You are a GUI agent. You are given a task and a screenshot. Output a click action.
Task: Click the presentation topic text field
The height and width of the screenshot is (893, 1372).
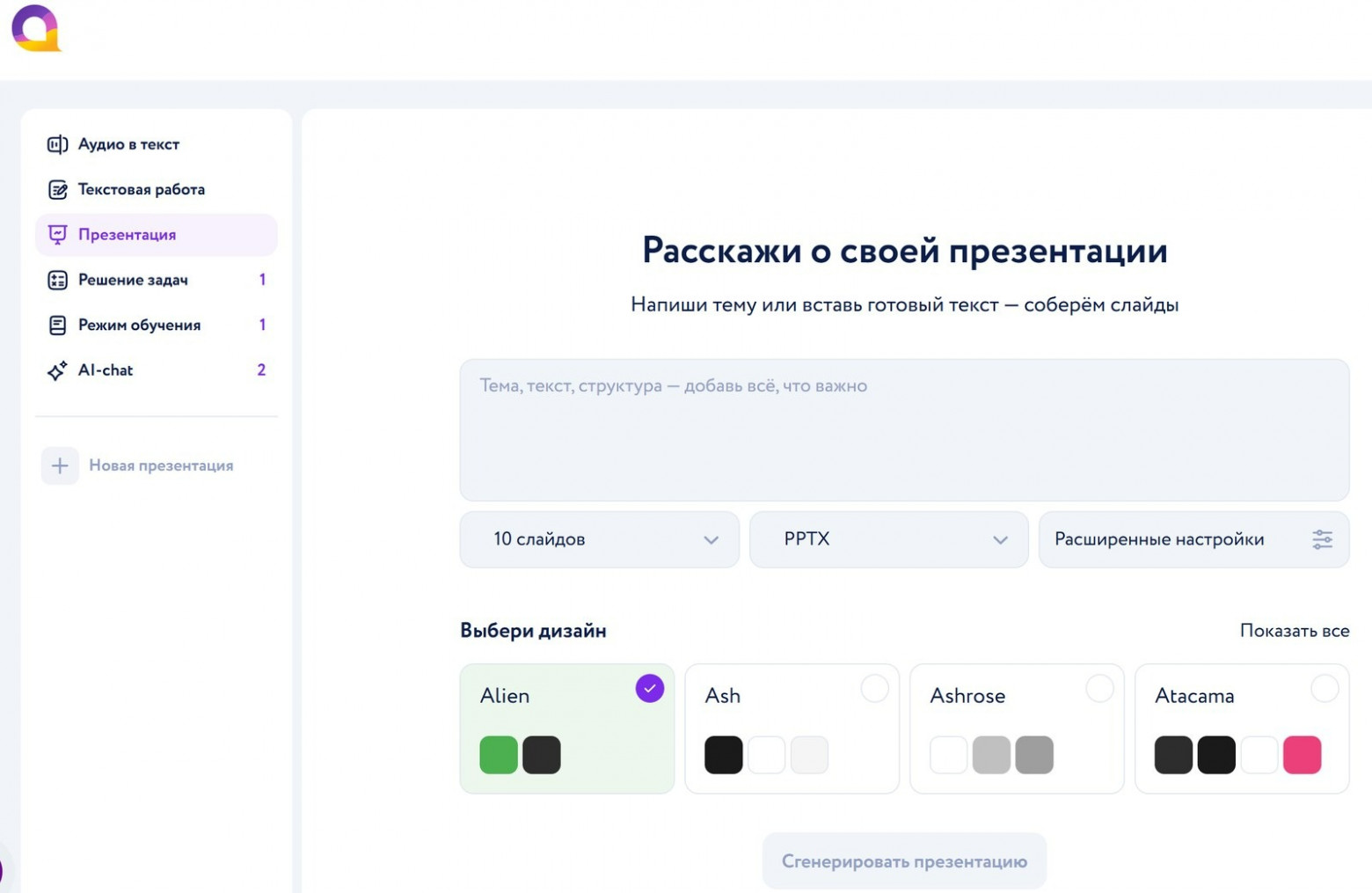pos(904,430)
